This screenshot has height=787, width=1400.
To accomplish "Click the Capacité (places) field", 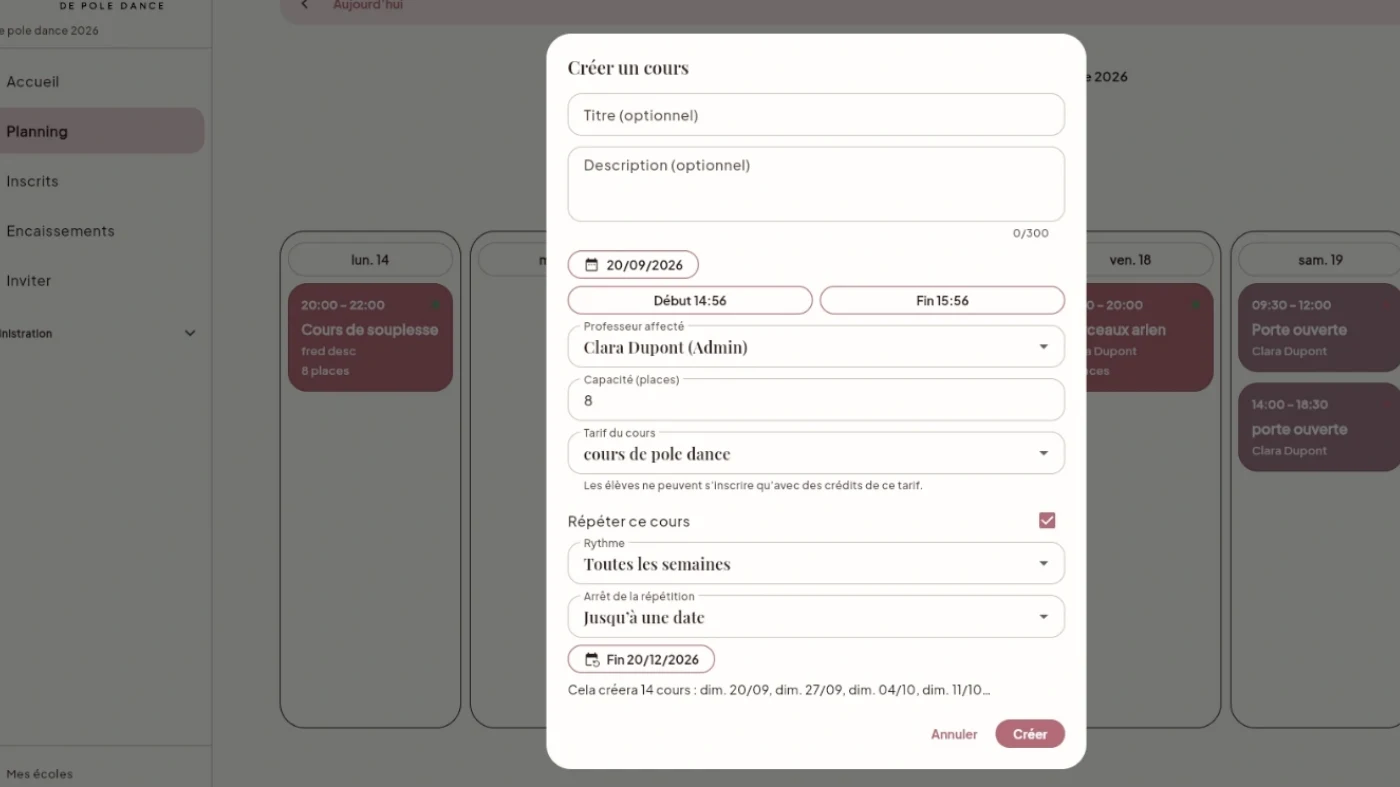I will tap(816, 400).
